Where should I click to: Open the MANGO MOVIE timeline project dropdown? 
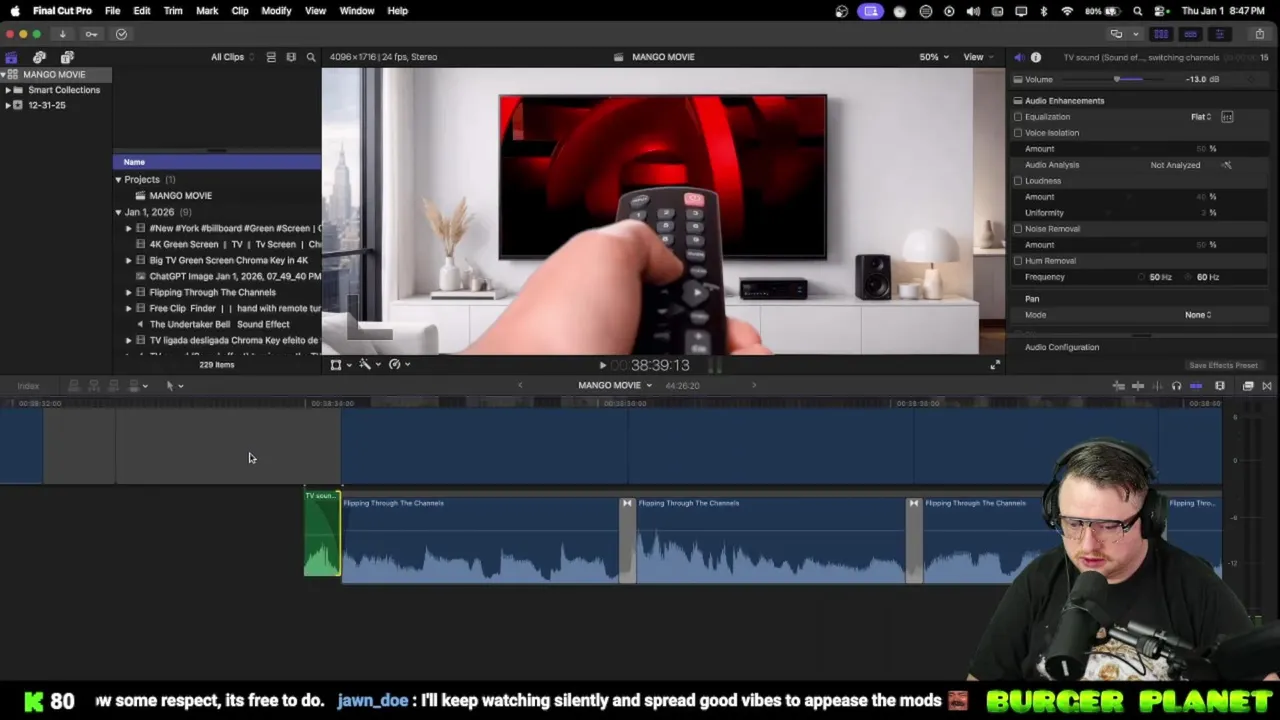pos(614,386)
